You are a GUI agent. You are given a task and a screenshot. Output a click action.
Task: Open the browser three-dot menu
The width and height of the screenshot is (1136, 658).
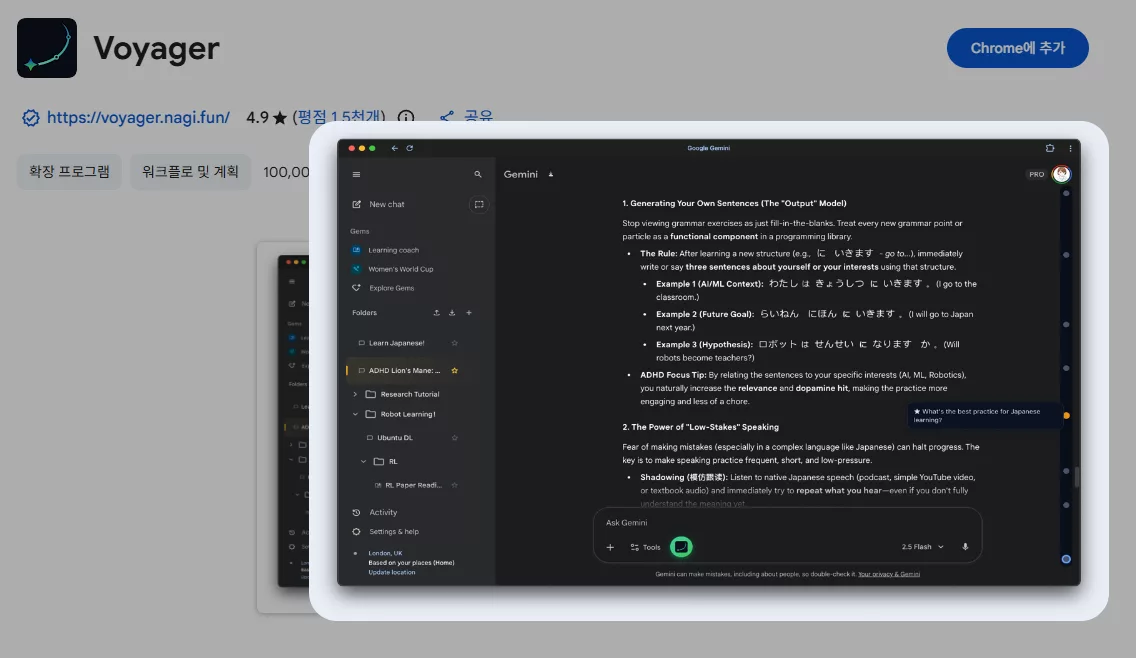point(1070,148)
